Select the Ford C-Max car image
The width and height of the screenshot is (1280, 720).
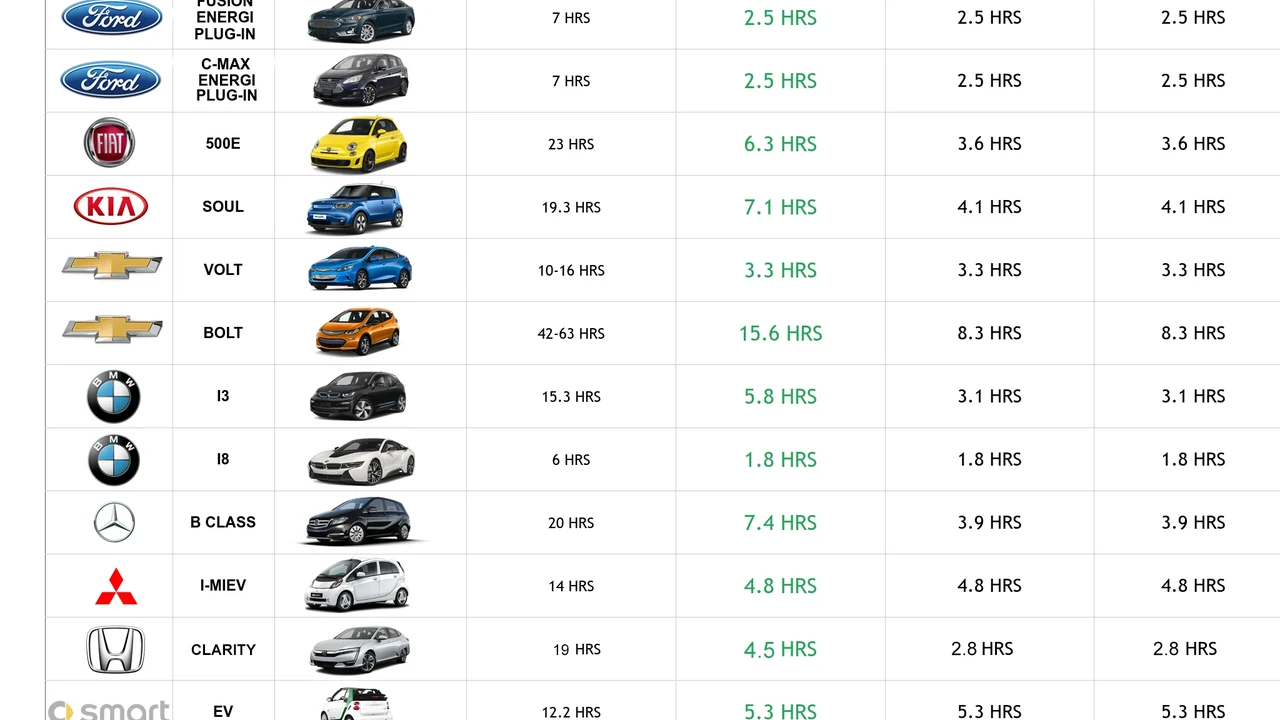[x=361, y=80]
